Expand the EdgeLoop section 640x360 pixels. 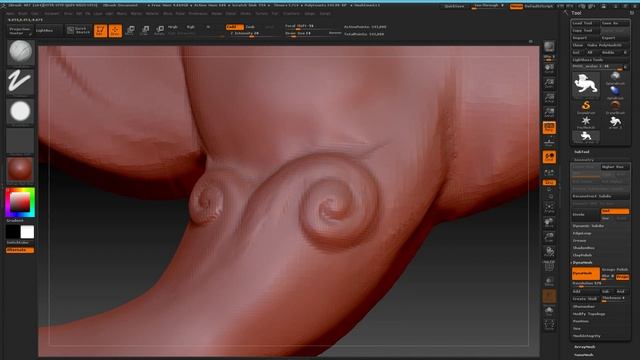coord(582,233)
